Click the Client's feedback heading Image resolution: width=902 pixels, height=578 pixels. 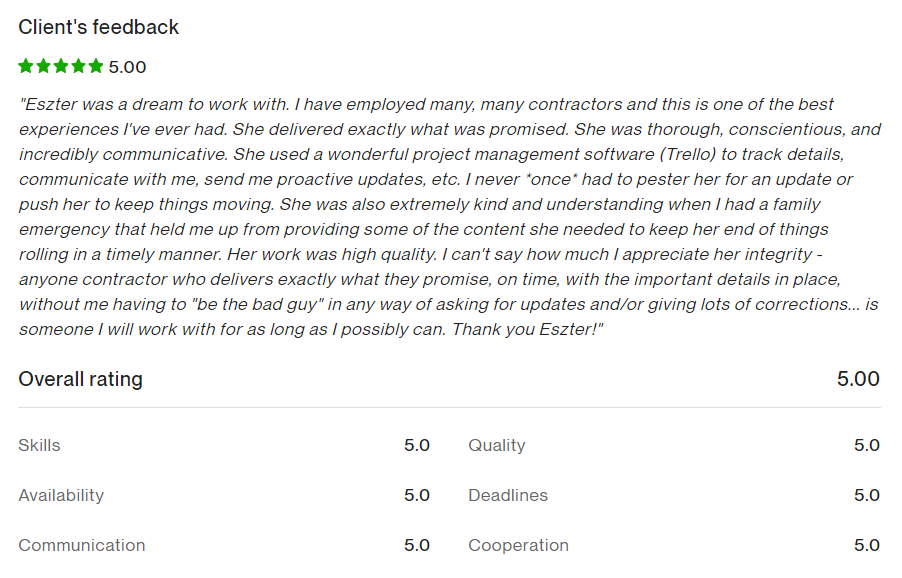[x=98, y=27]
